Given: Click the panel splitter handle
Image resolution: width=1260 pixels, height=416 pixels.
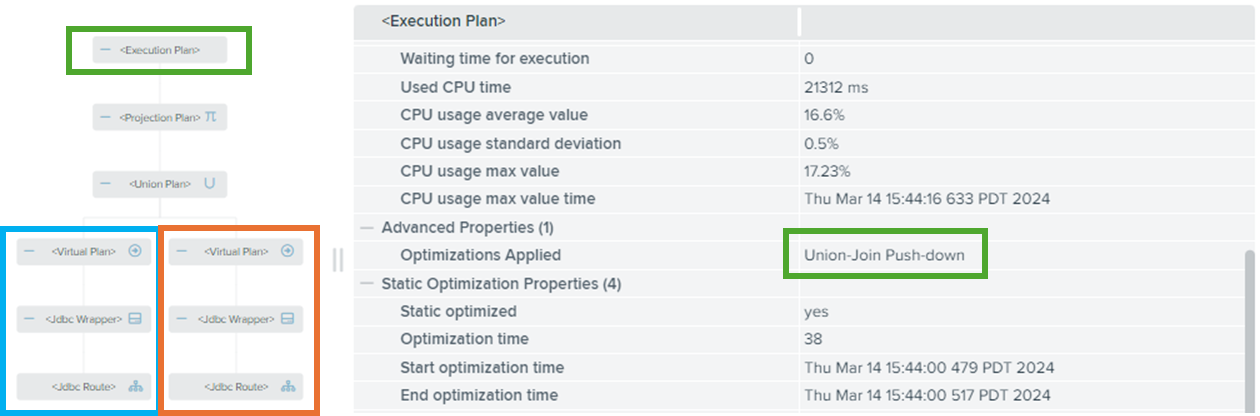Looking at the screenshot, I should click(337, 260).
